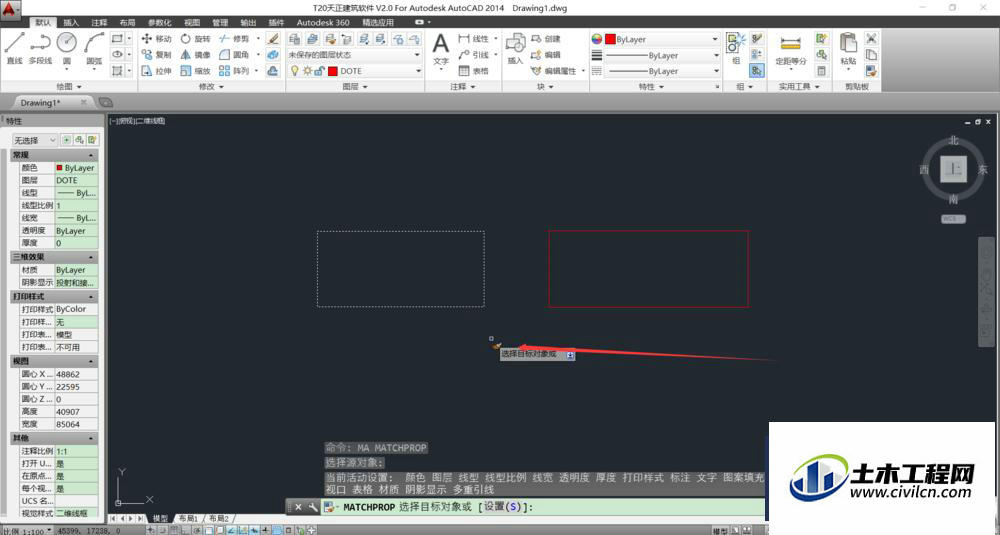The image size is (1000, 535).
Task: Click the 设置(S) option in command line
Action: (504, 508)
